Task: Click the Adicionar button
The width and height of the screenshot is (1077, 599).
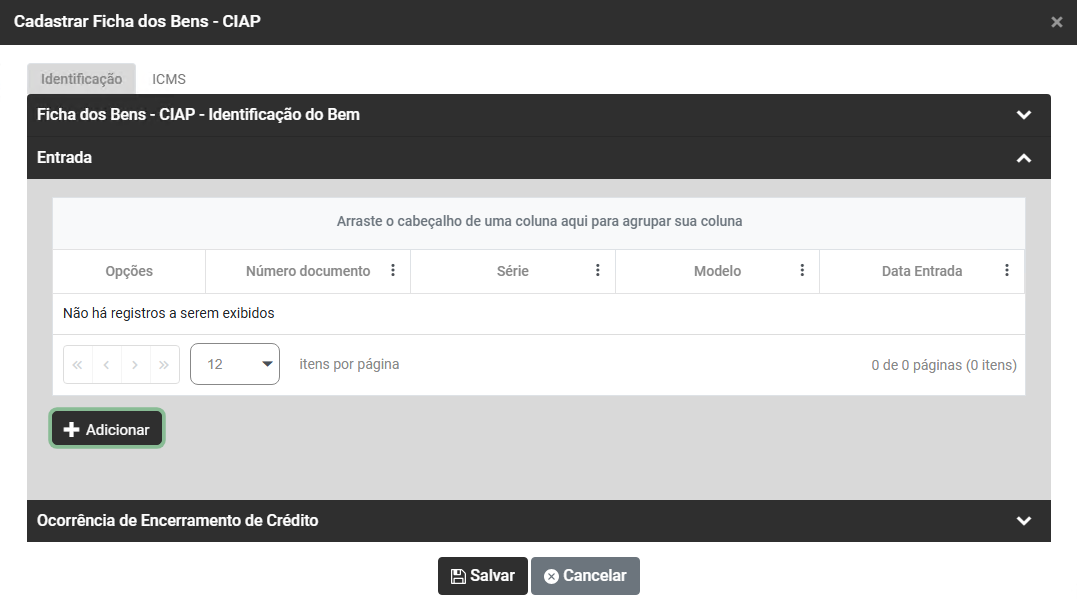Action: point(107,430)
